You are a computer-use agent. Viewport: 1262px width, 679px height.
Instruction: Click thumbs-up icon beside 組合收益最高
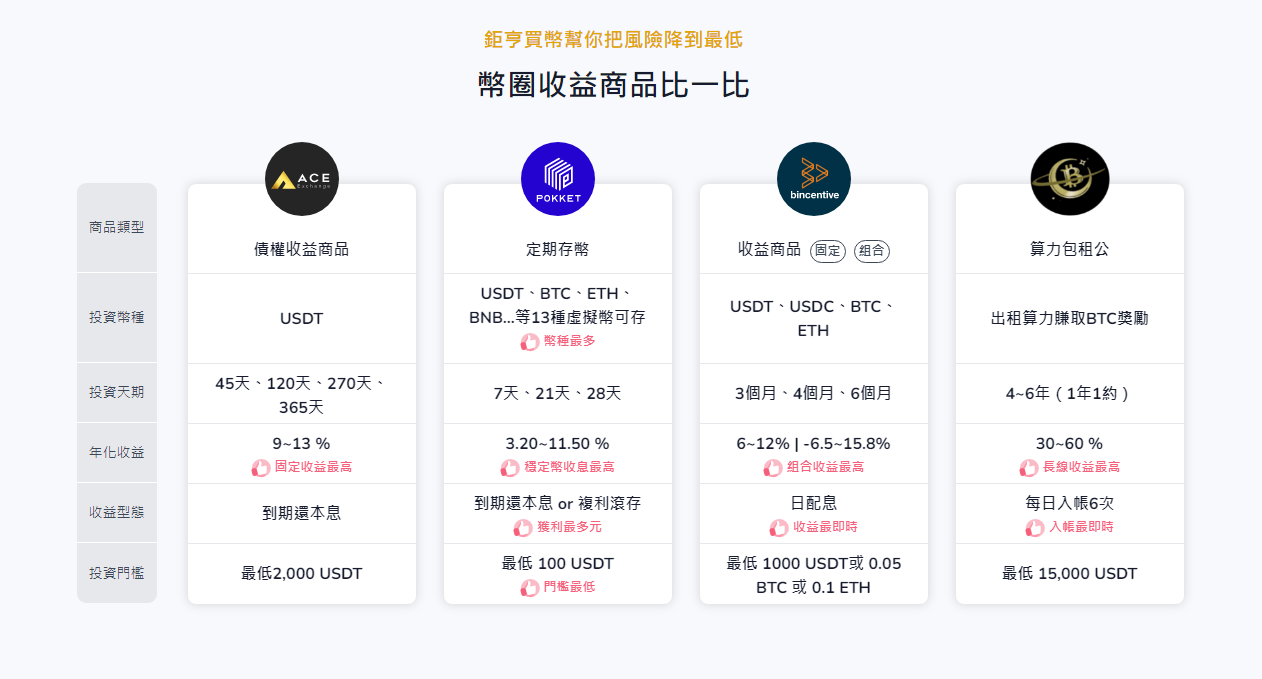click(772, 467)
